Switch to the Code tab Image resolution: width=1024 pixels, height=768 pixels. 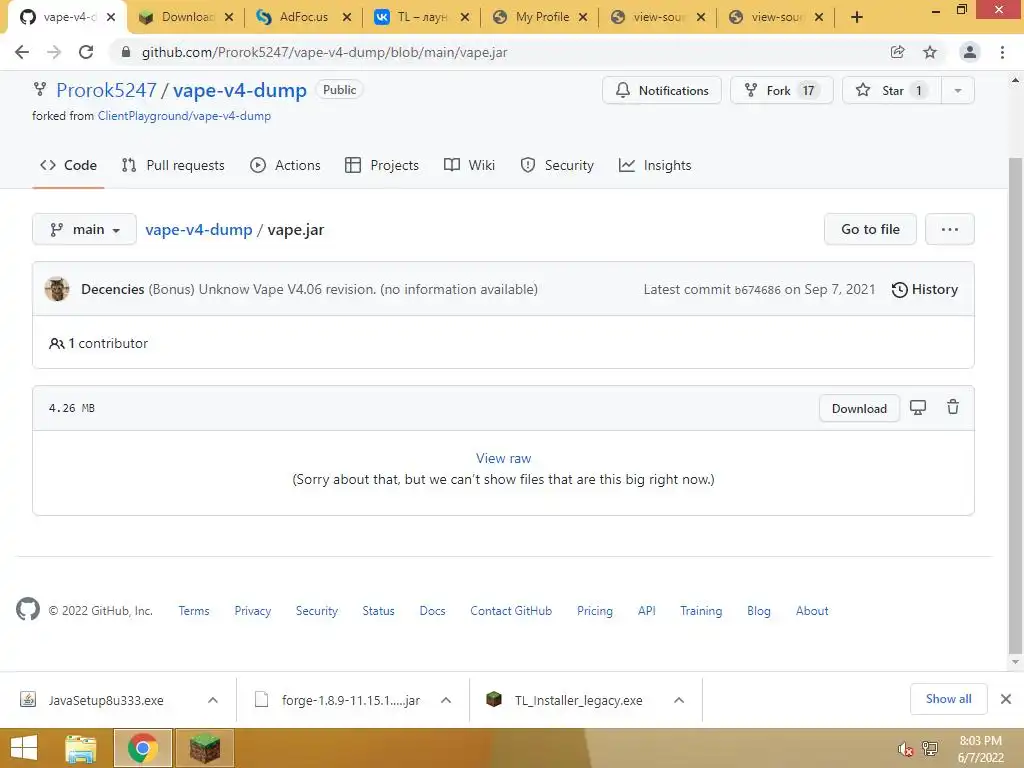[69, 165]
